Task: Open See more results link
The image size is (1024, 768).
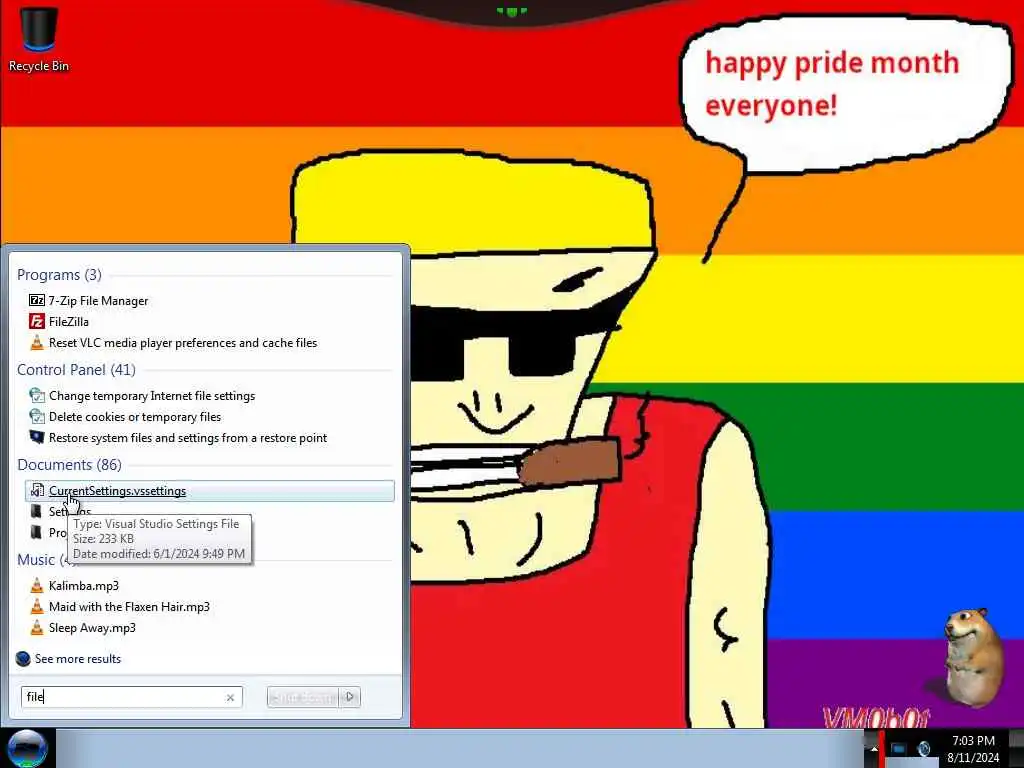Action: (x=78, y=659)
